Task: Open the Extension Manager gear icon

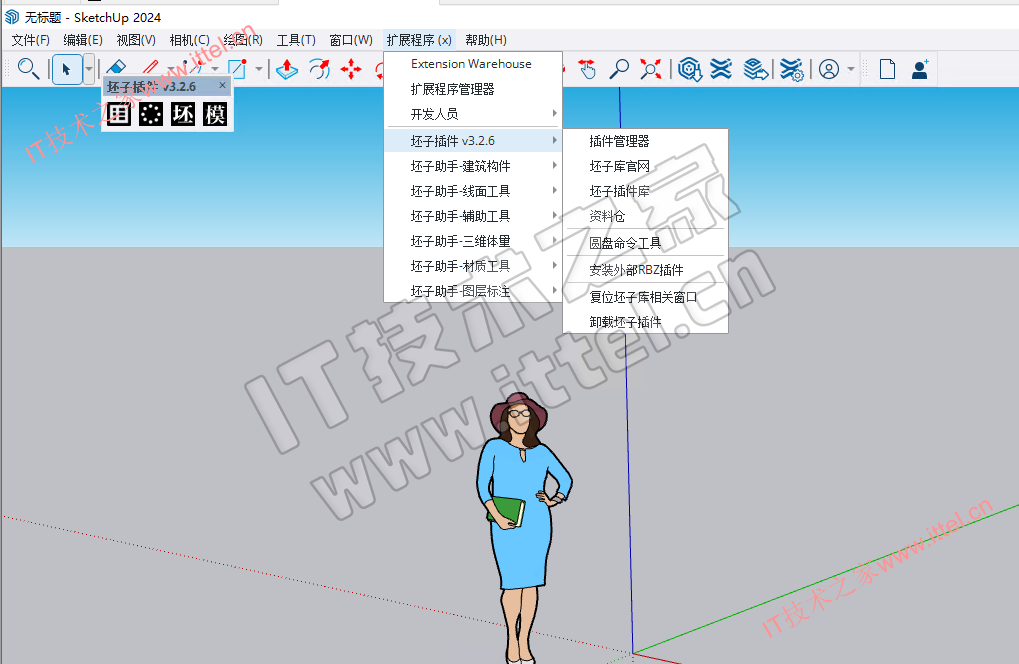Action: click(x=792, y=69)
